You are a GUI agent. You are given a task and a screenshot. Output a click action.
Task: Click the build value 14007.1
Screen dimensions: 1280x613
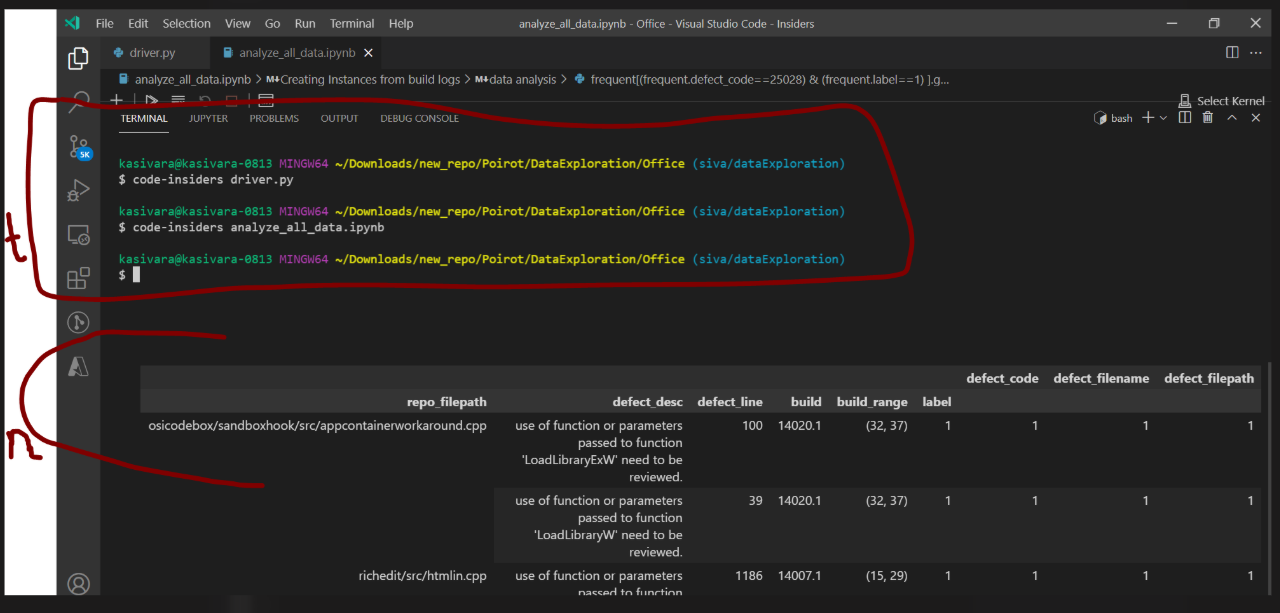pyautogui.click(x=799, y=575)
